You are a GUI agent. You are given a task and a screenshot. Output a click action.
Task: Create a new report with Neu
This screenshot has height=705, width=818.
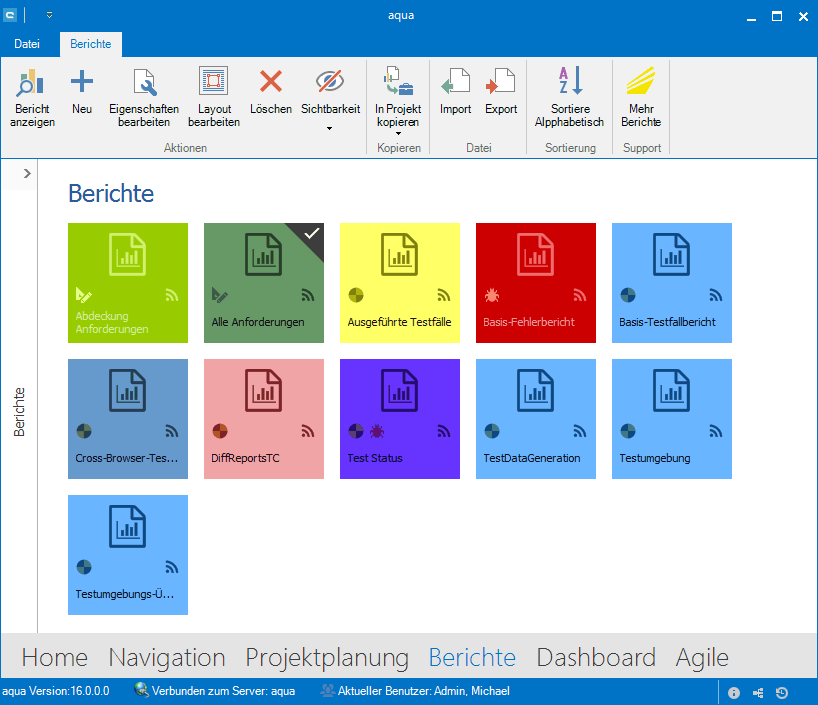click(x=81, y=83)
